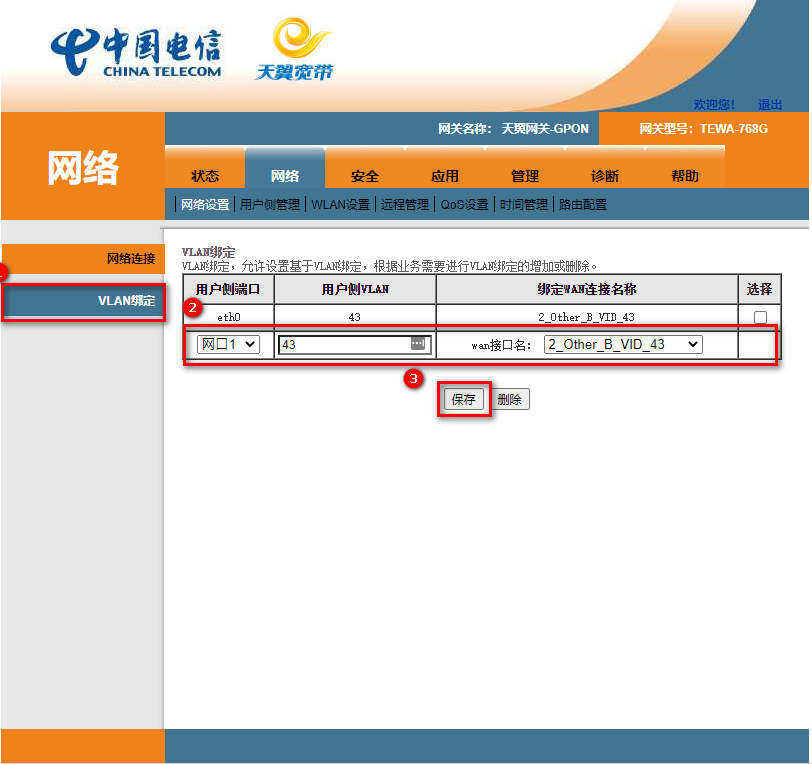812x764 pixels.
Task: Tick the checkbox in the eth0 row
Action: coord(760,317)
